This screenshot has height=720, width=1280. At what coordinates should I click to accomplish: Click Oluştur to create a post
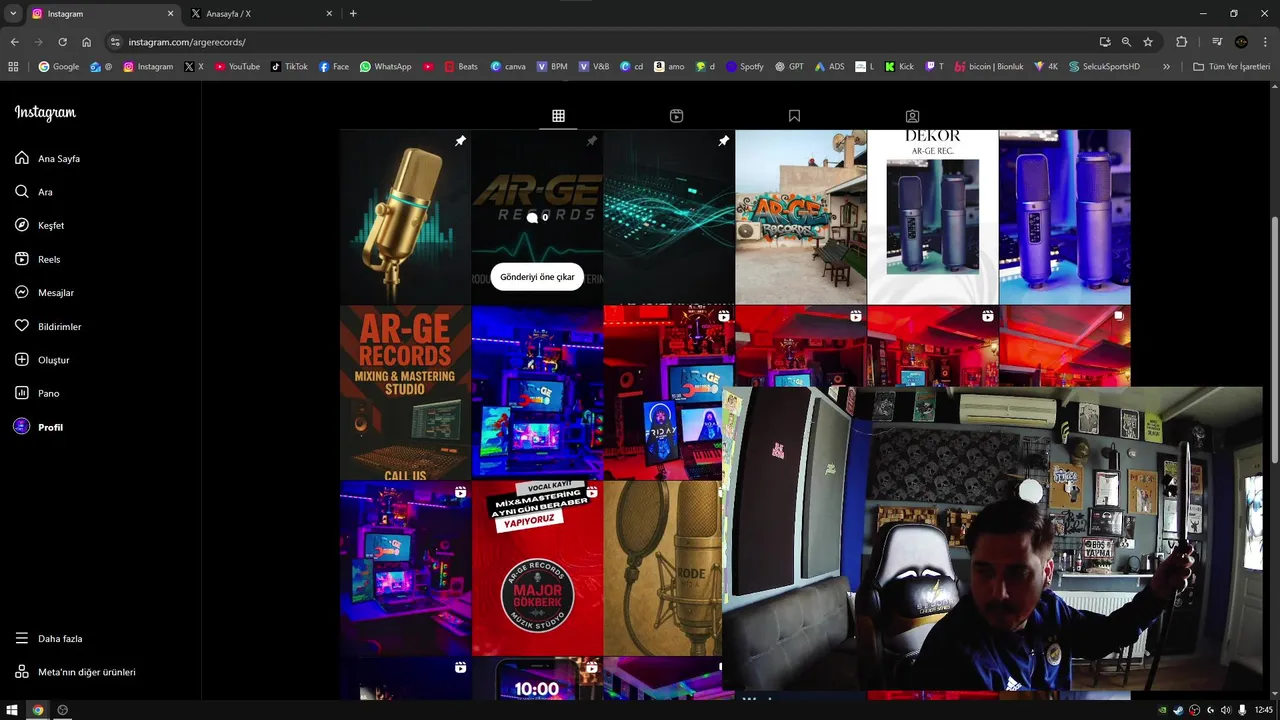42,360
